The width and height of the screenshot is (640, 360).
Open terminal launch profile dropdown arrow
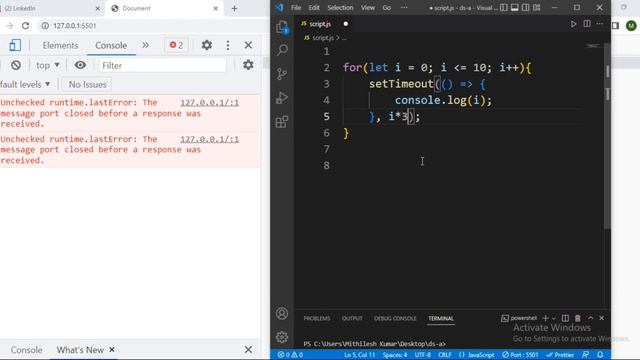tap(554, 318)
